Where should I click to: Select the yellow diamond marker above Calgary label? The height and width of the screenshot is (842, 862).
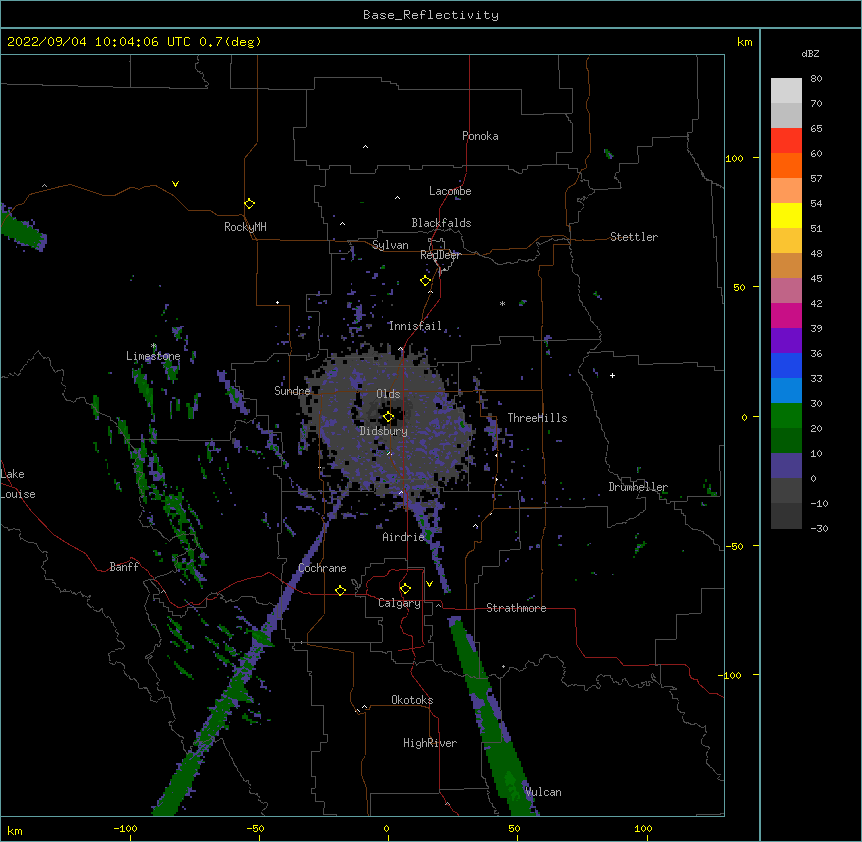pyautogui.click(x=405, y=589)
